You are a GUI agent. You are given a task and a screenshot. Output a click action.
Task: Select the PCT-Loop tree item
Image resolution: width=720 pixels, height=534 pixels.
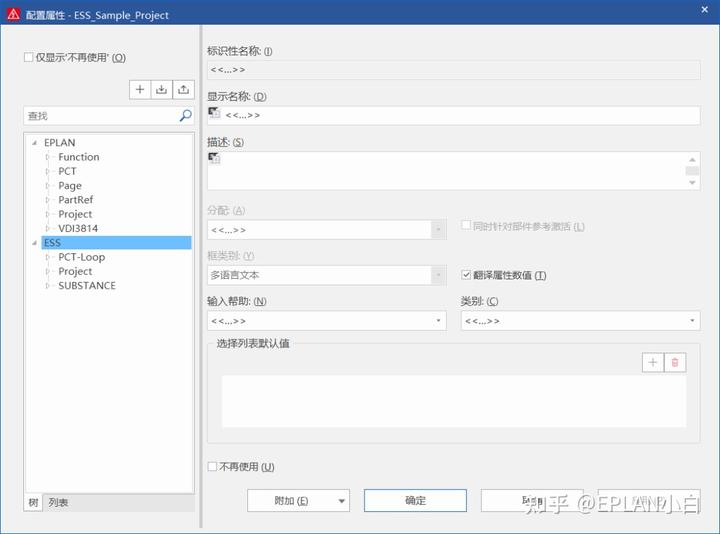tap(81, 257)
